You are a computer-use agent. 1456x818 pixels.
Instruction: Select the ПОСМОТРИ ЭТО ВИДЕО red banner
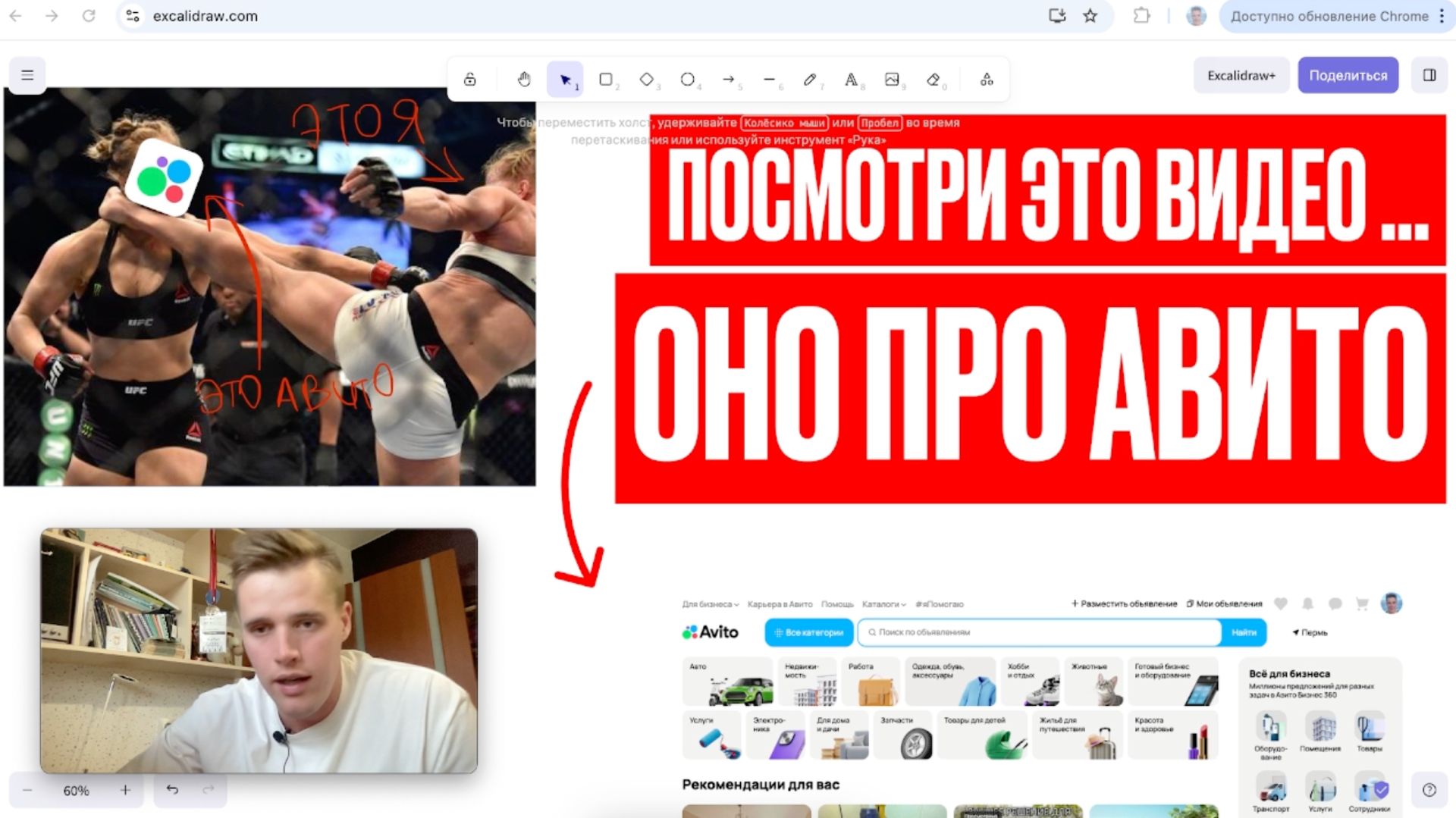1047,191
